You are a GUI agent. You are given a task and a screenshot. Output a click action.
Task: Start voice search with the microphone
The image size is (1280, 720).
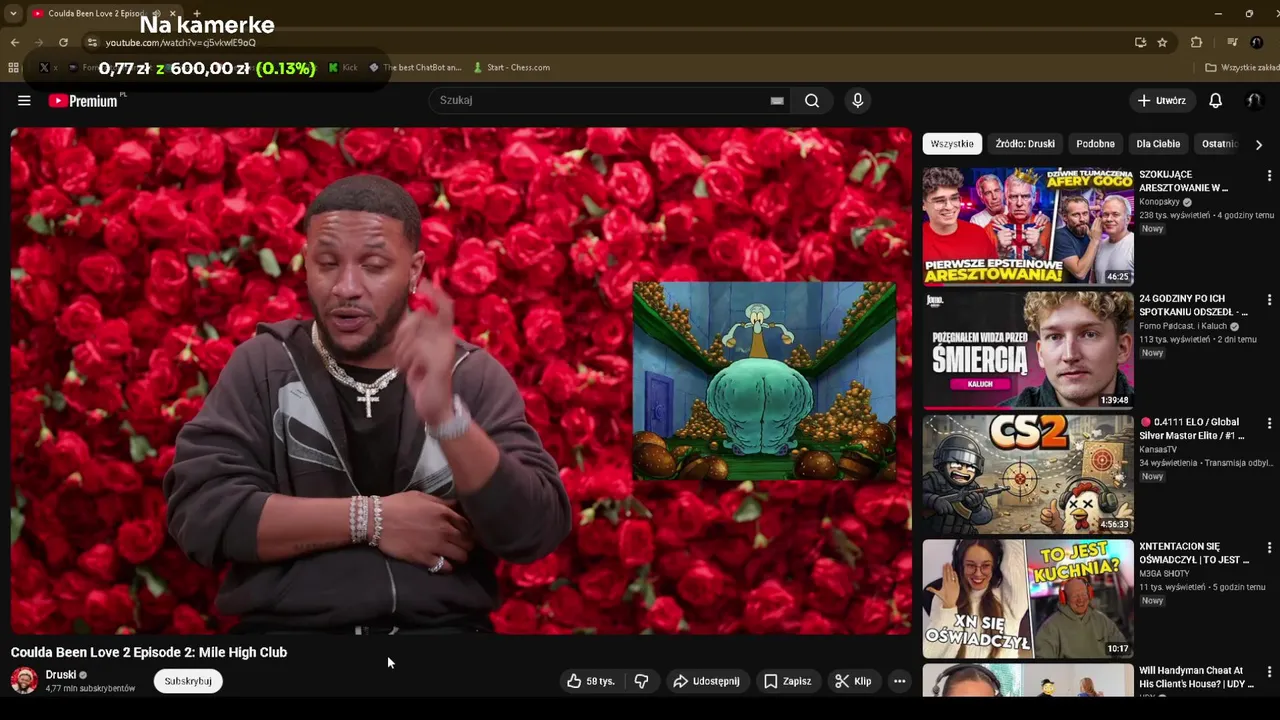coord(857,100)
